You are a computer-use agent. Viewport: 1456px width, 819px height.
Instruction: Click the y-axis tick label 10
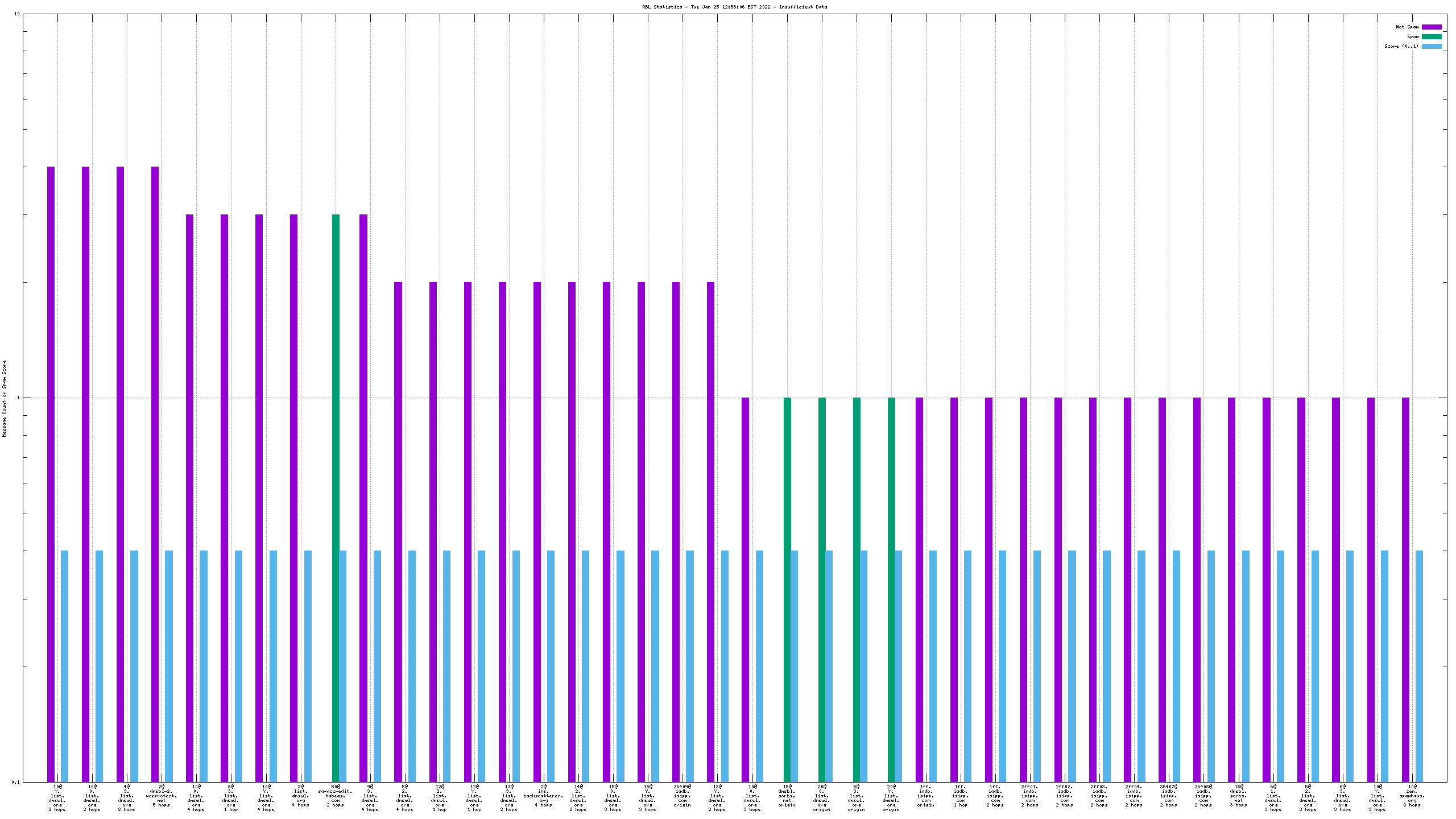(17, 14)
